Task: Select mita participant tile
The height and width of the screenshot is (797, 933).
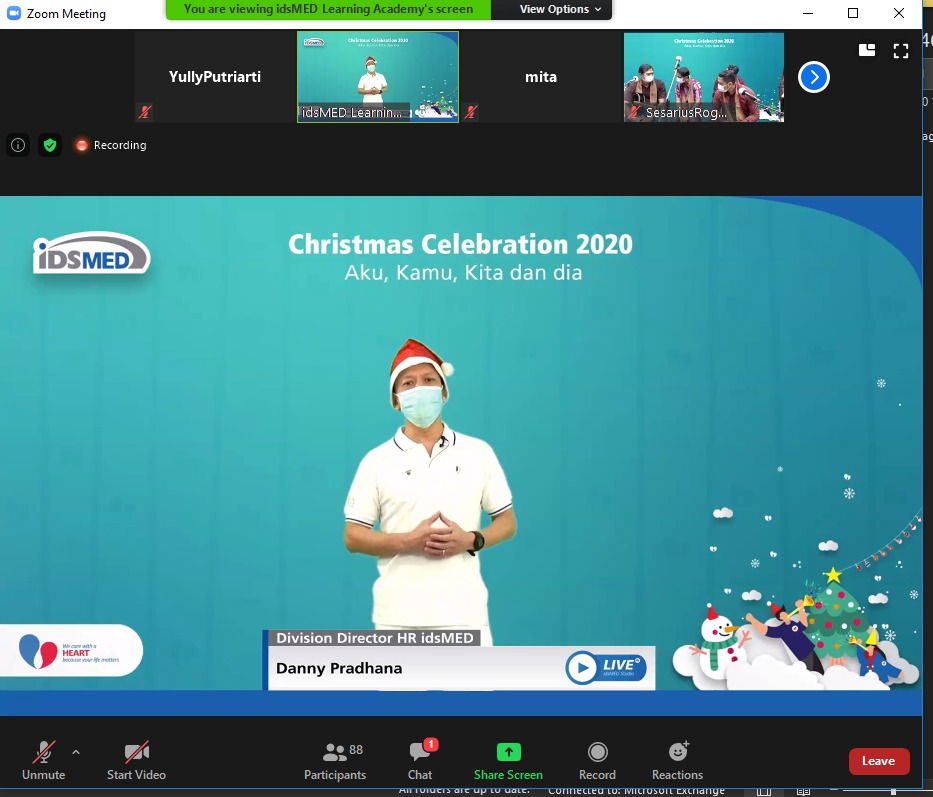Action: (x=541, y=77)
